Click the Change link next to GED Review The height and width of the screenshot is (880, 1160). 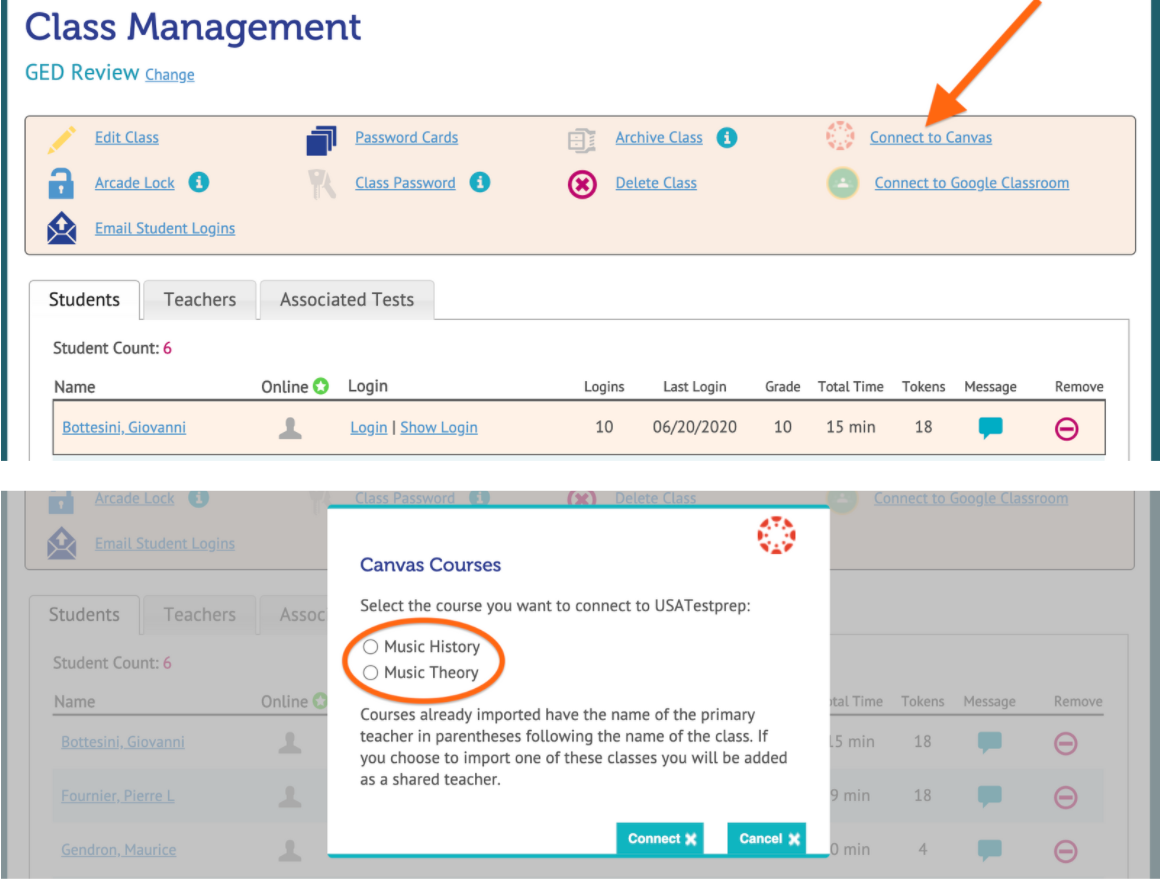[169, 75]
